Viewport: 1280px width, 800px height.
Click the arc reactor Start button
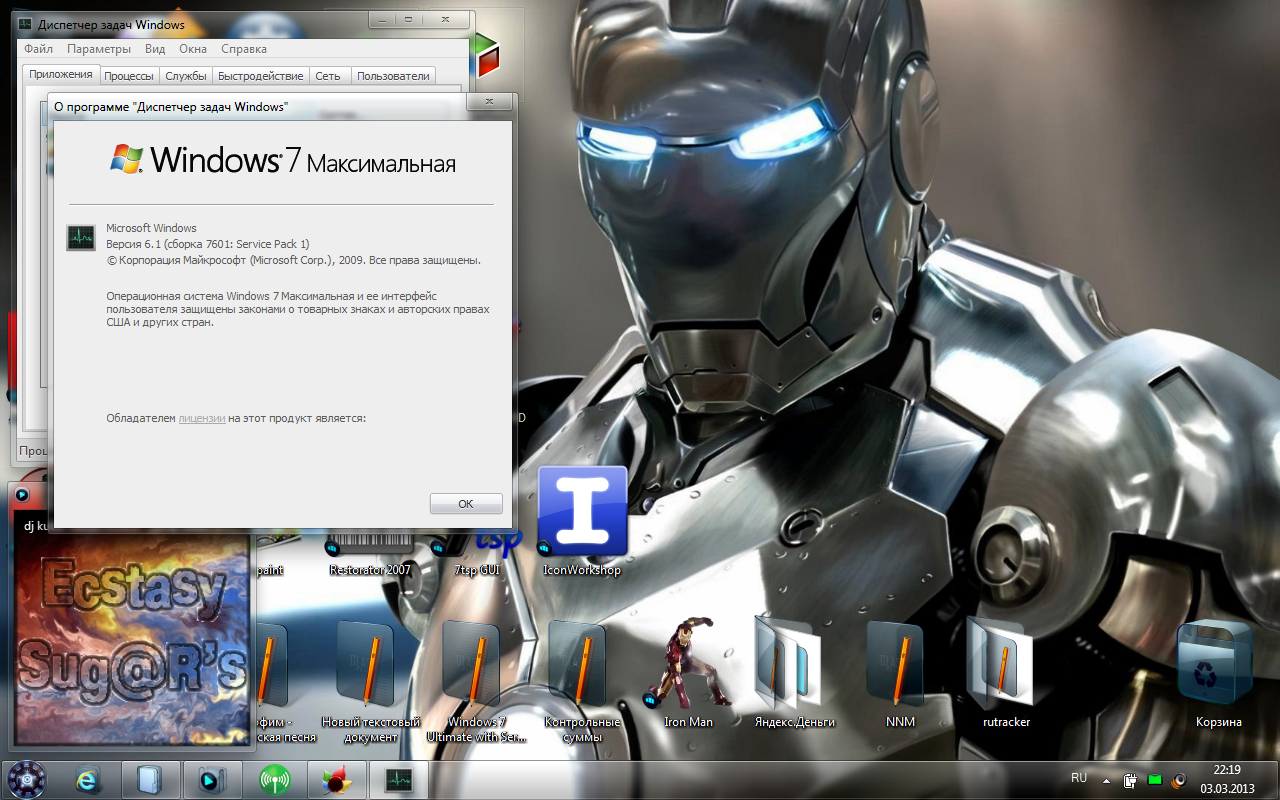coord(27,780)
